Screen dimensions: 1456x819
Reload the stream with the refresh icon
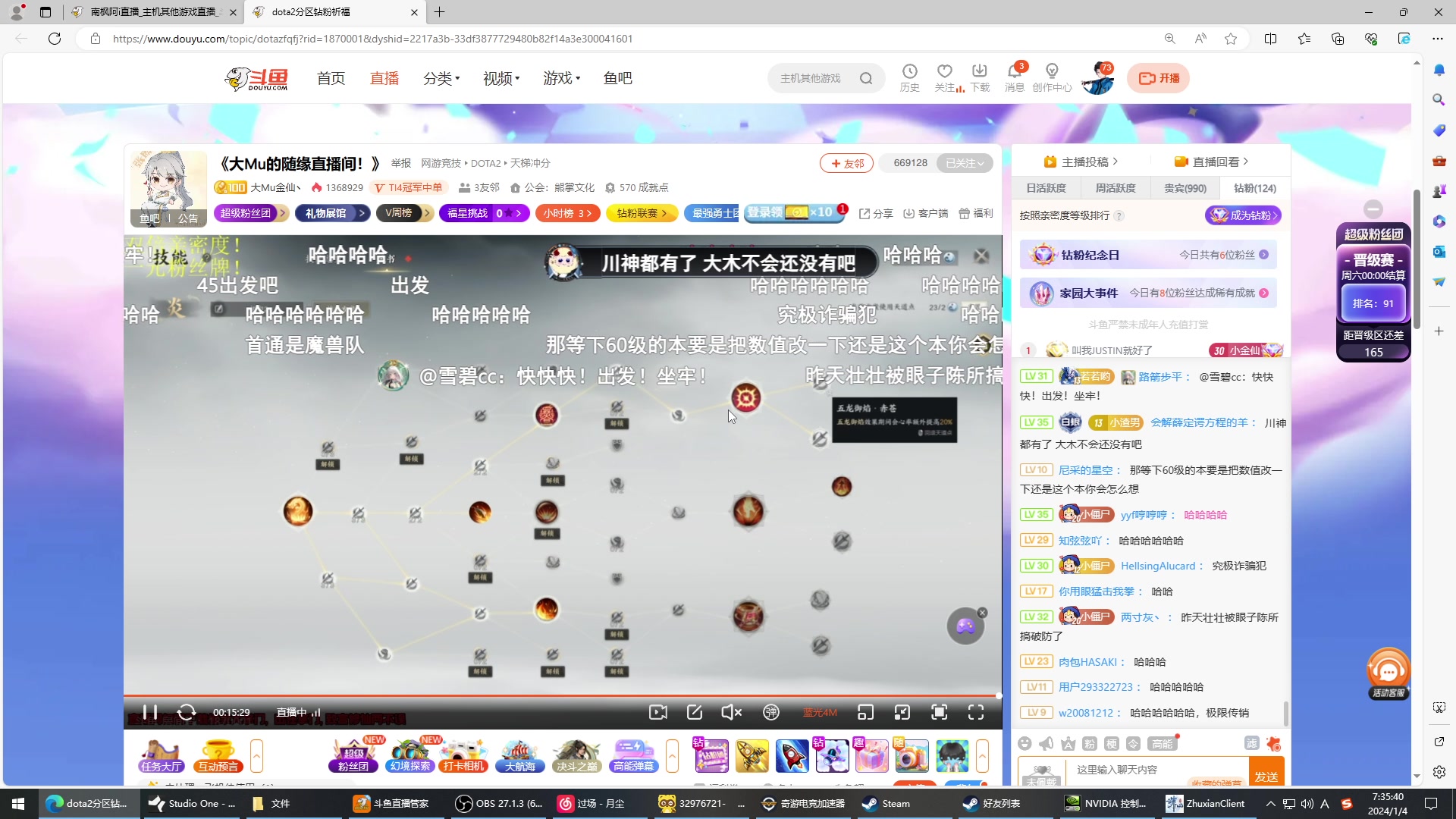pyautogui.click(x=187, y=712)
